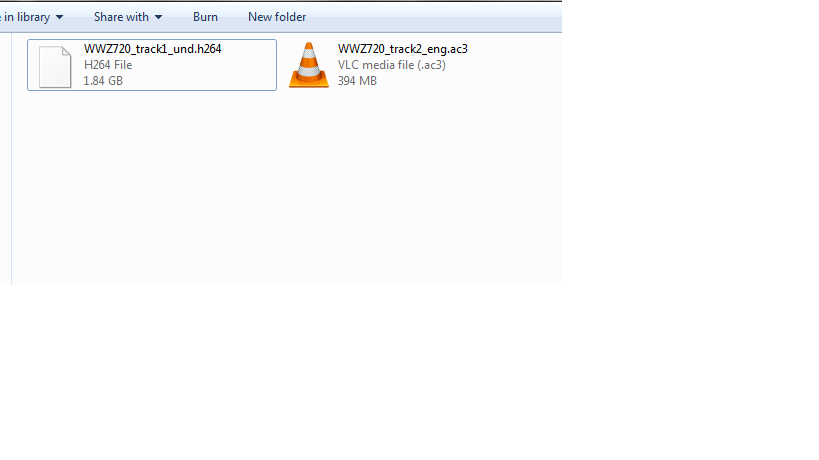Click empty toolbar space beside New folder

[434, 17]
